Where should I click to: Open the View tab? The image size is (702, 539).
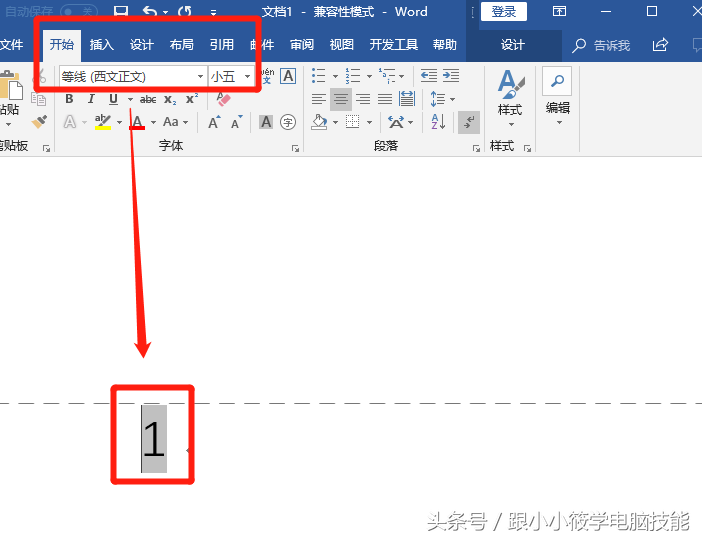342,45
